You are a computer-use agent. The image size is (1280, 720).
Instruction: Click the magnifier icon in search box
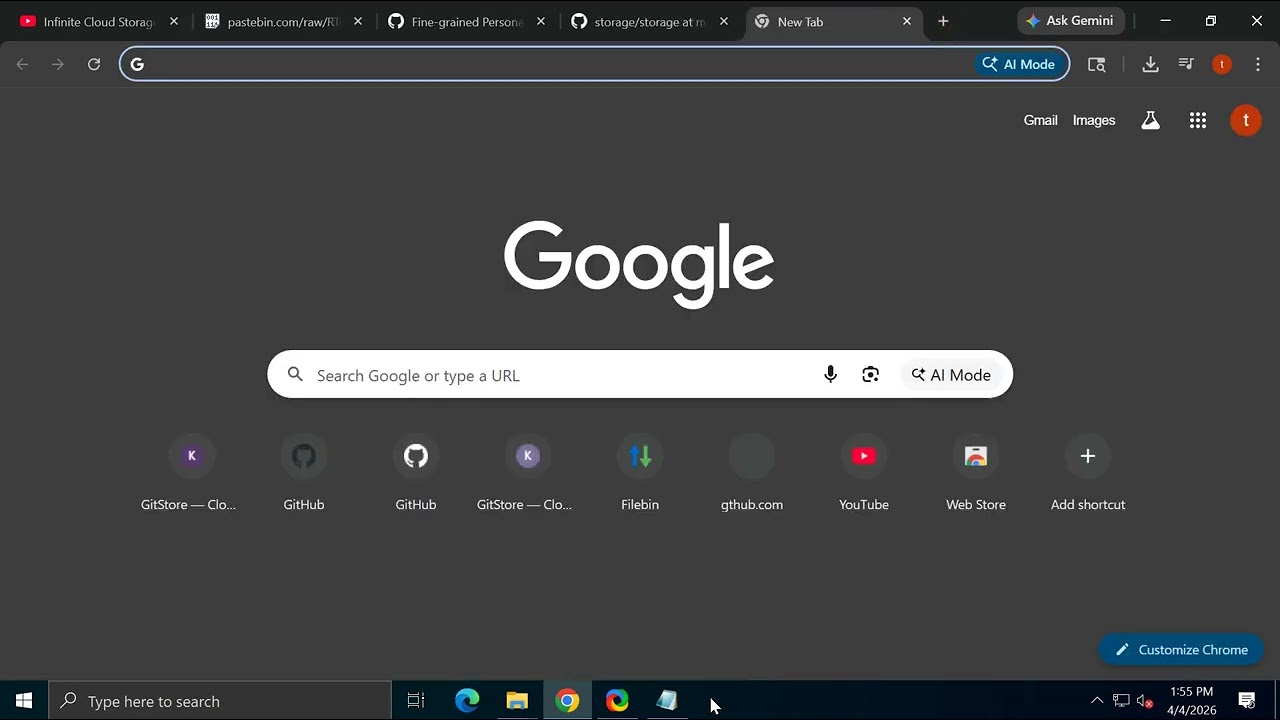(x=295, y=375)
